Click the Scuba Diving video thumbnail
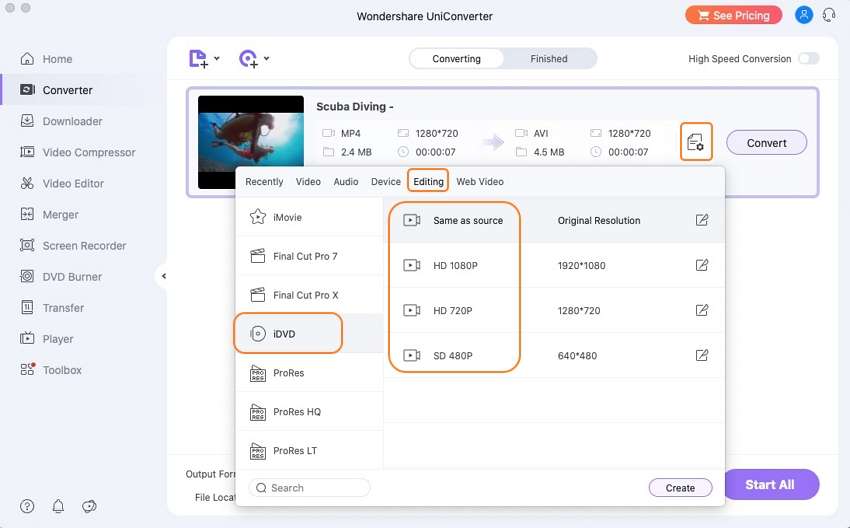 click(250, 142)
